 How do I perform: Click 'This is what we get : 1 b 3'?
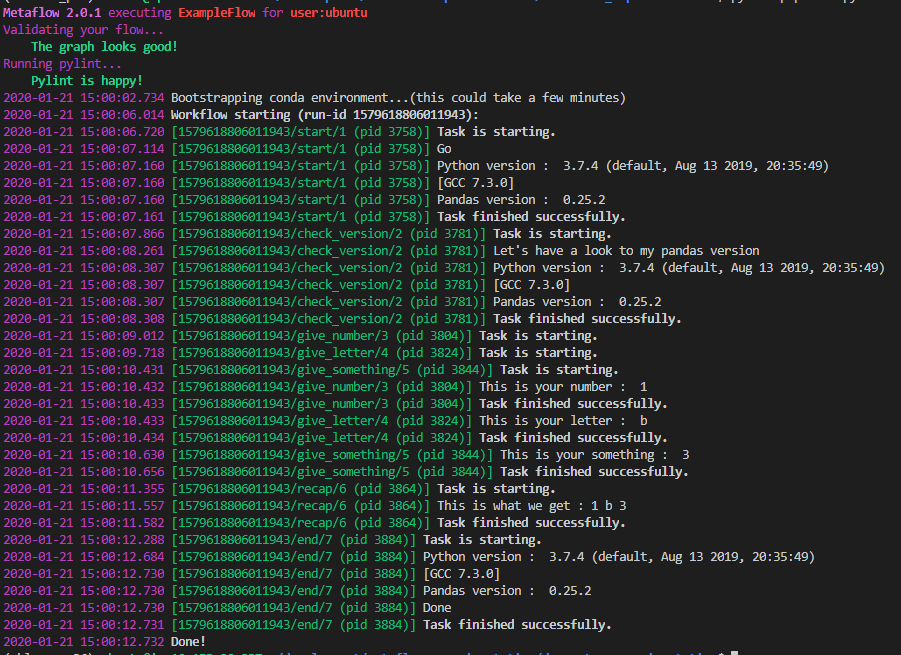click(x=532, y=506)
